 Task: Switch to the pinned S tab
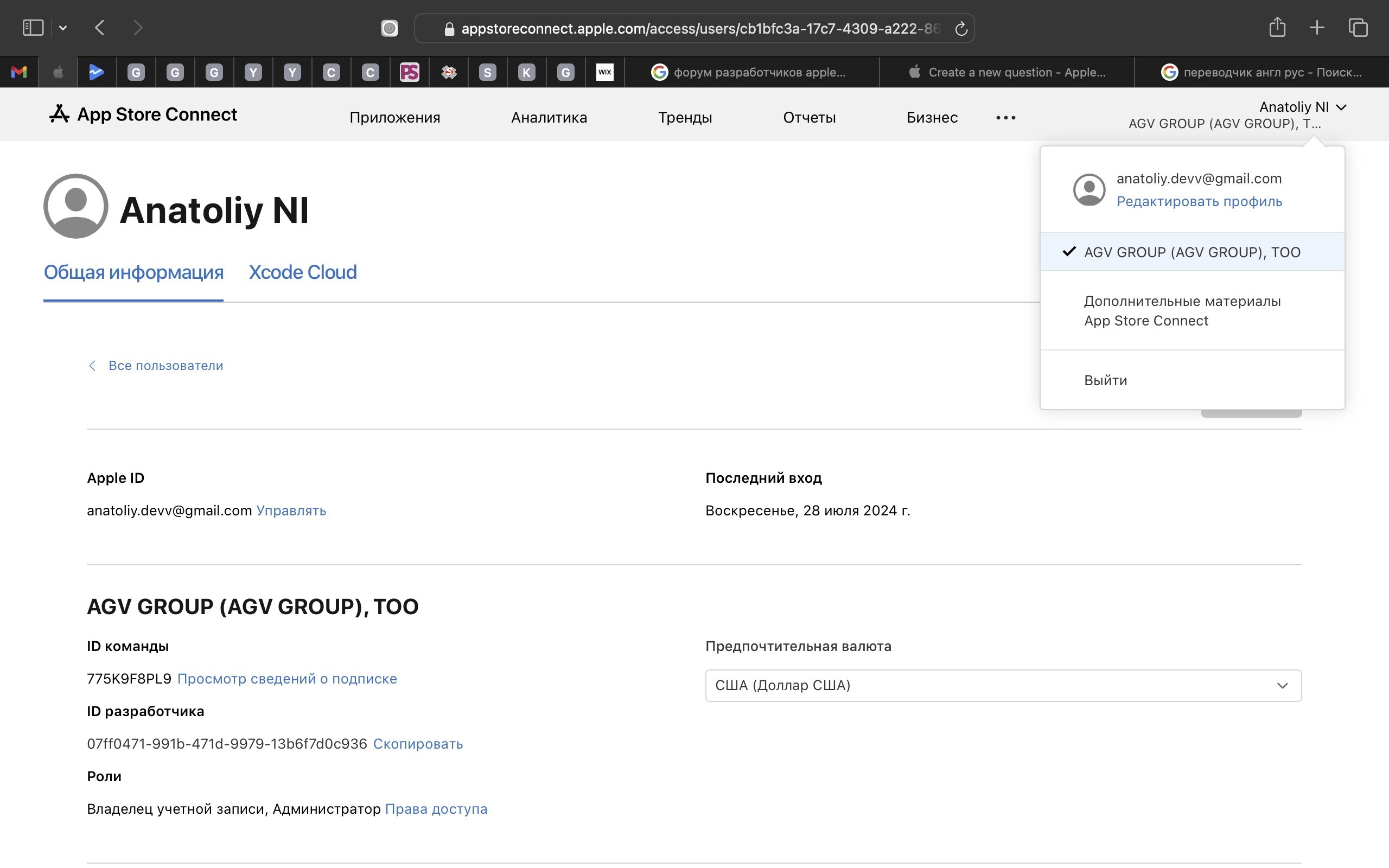coord(487,72)
